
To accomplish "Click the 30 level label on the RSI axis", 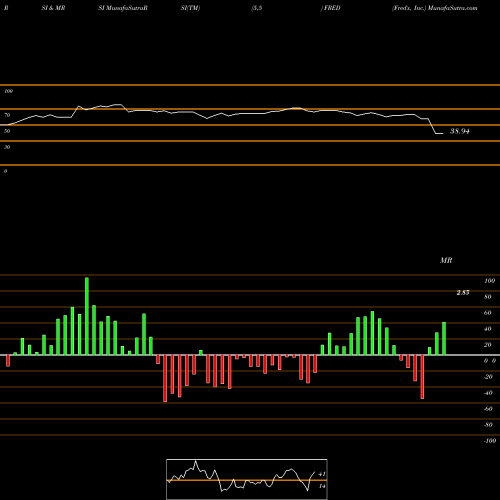I will (7, 147).
